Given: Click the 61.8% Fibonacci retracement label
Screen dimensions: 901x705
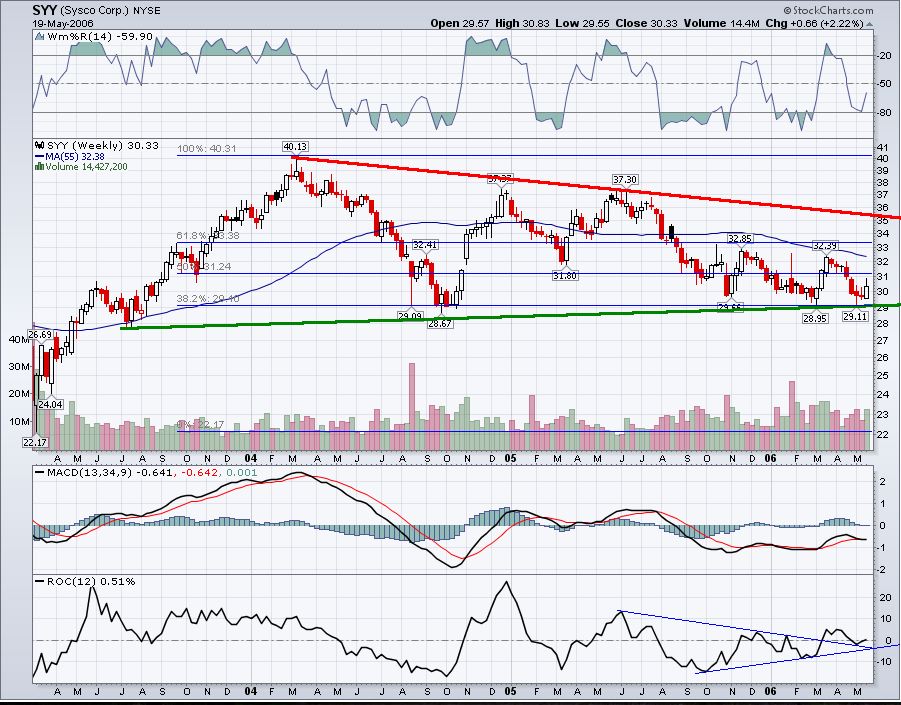Looking at the screenshot, I should pos(207,236).
